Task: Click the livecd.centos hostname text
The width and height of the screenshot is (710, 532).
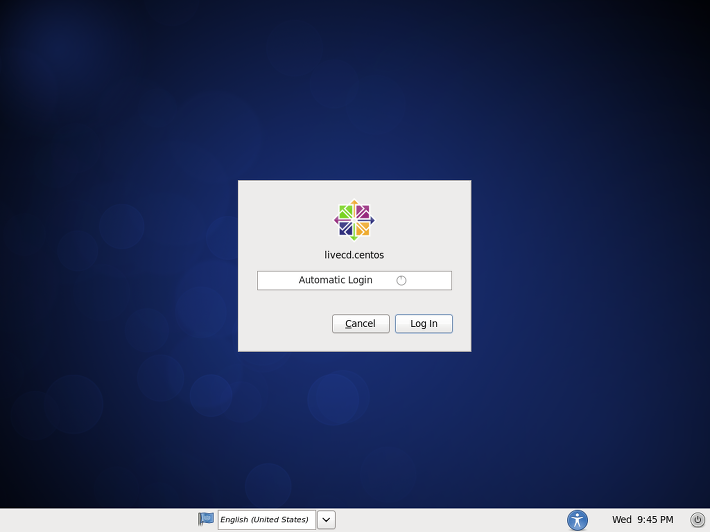Action: (x=354, y=255)
